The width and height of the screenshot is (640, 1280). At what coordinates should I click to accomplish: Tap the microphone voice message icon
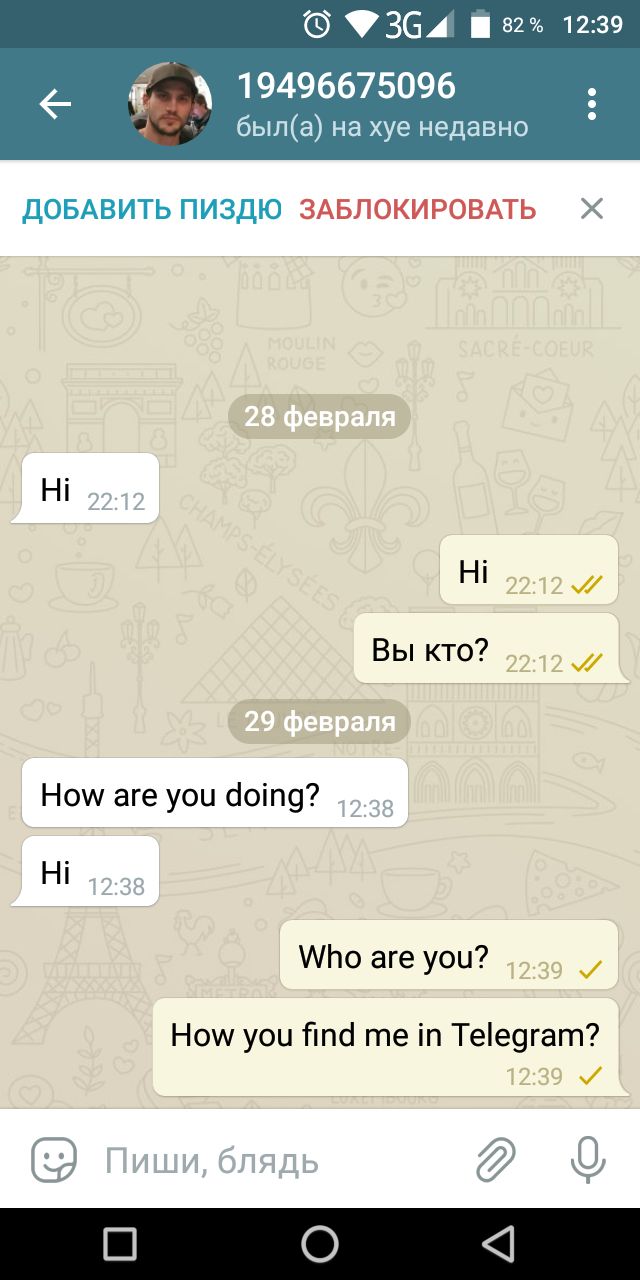(x=588, y=1161)
